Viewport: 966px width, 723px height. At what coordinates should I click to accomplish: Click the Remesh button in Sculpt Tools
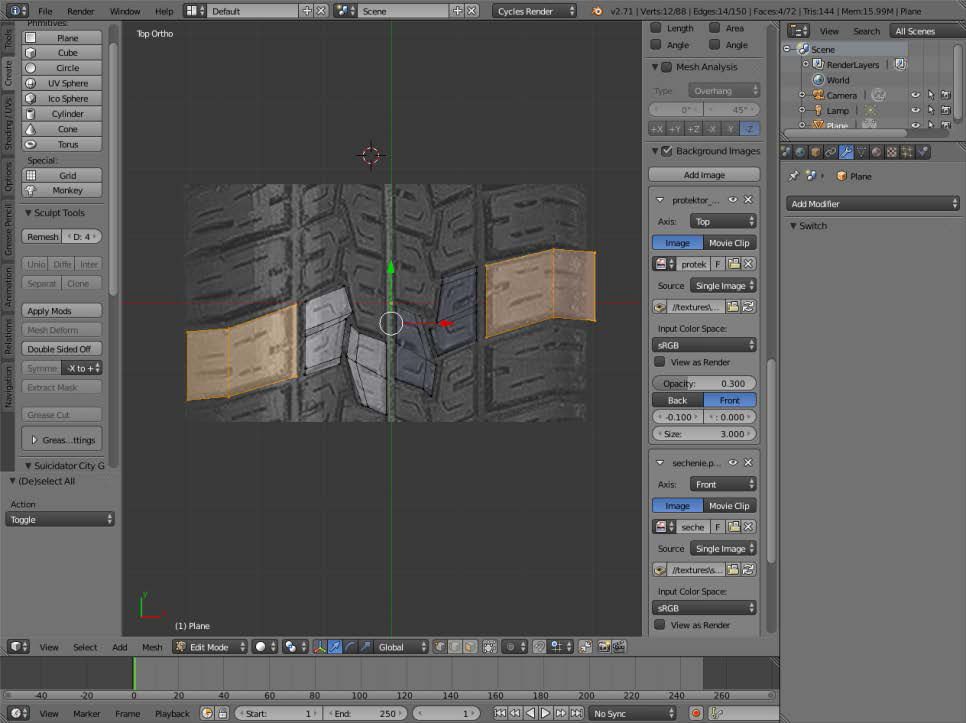(x=42, y=237)
